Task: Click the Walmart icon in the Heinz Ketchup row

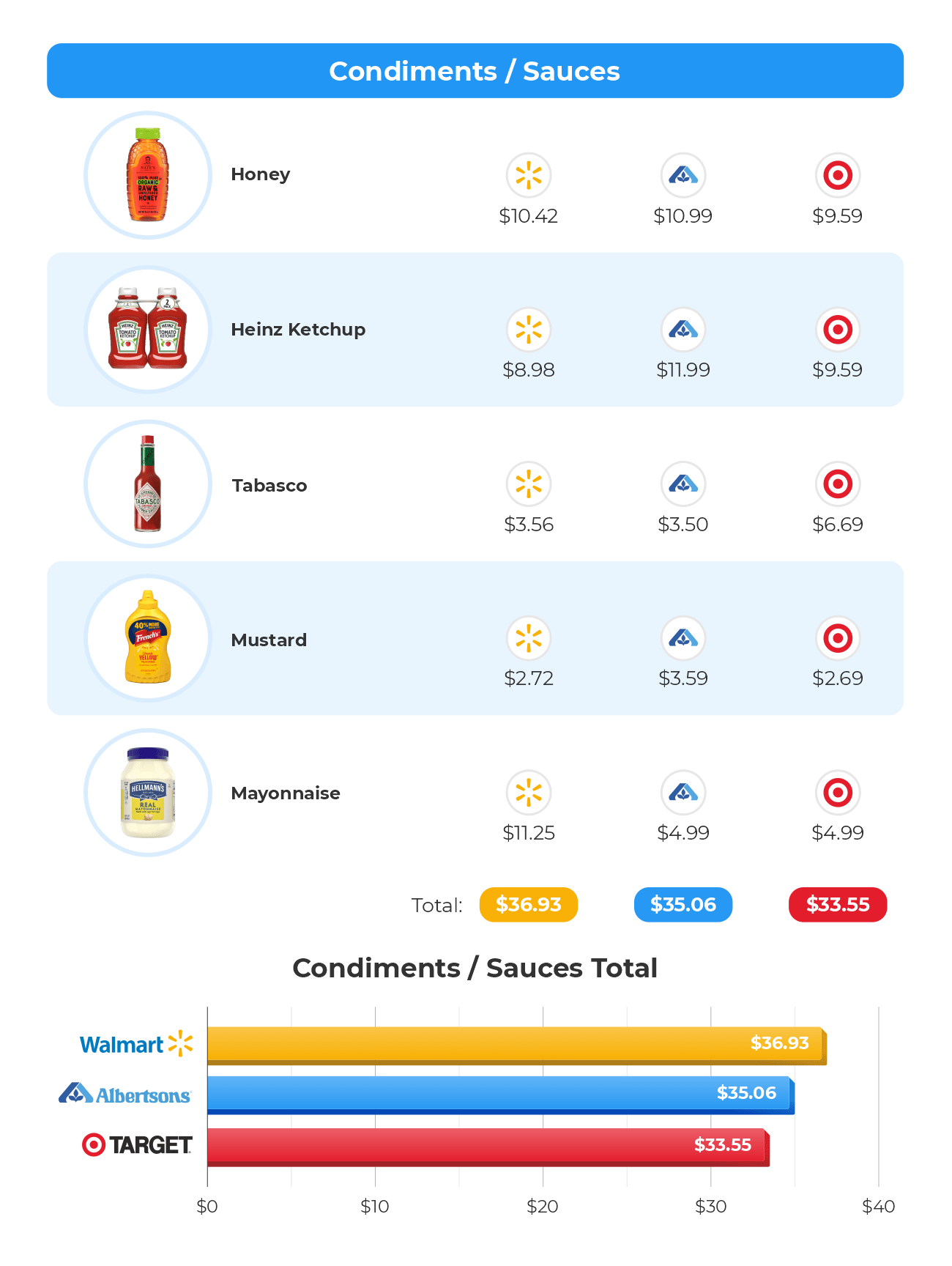Action: click(528, 330)
